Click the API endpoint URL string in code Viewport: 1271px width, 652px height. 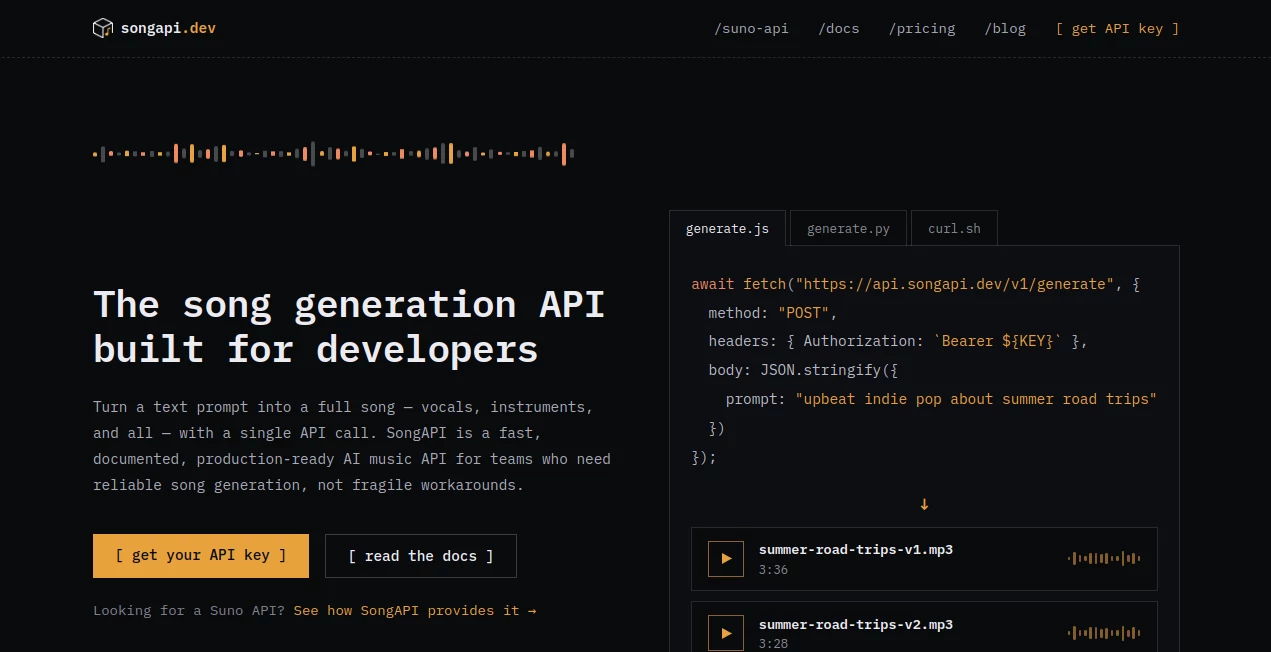954,284
